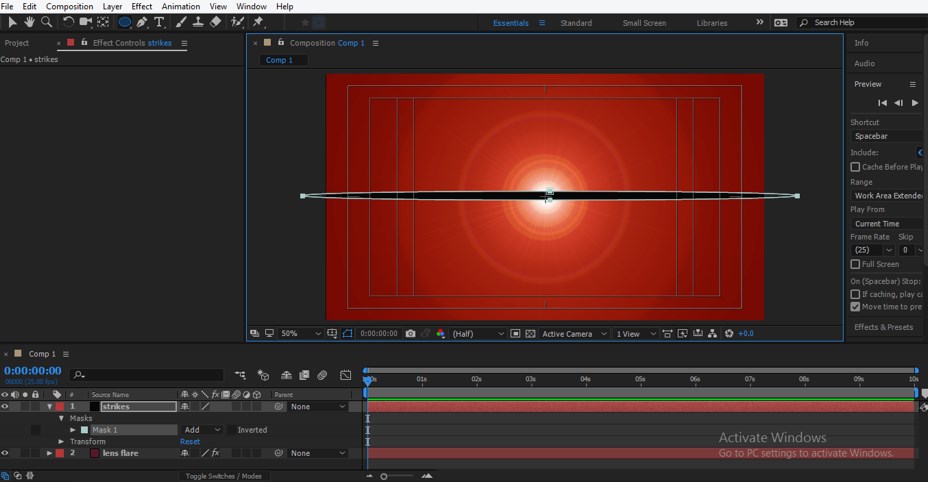Hide the lens flare layer
The height and width of the screenshot is (482, 928).
pyautogui.click(x=5, y=453)
